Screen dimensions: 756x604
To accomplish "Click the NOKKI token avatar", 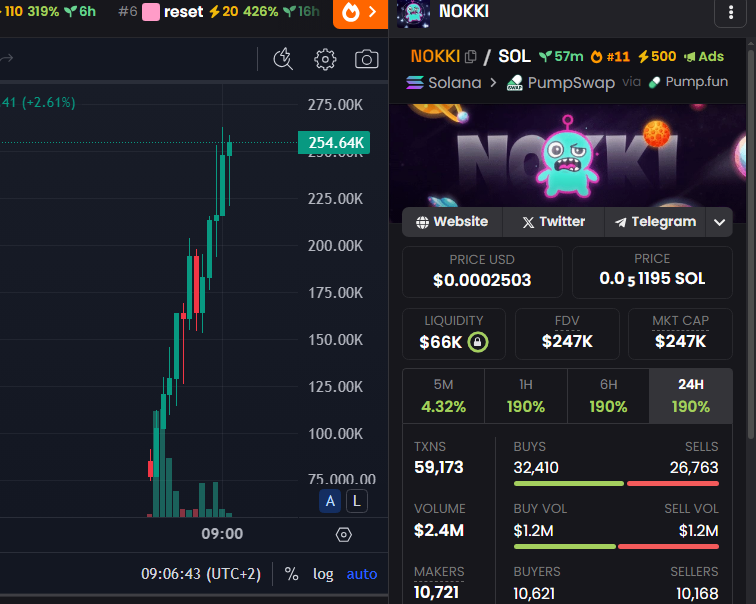I will [x=413, y=13].
